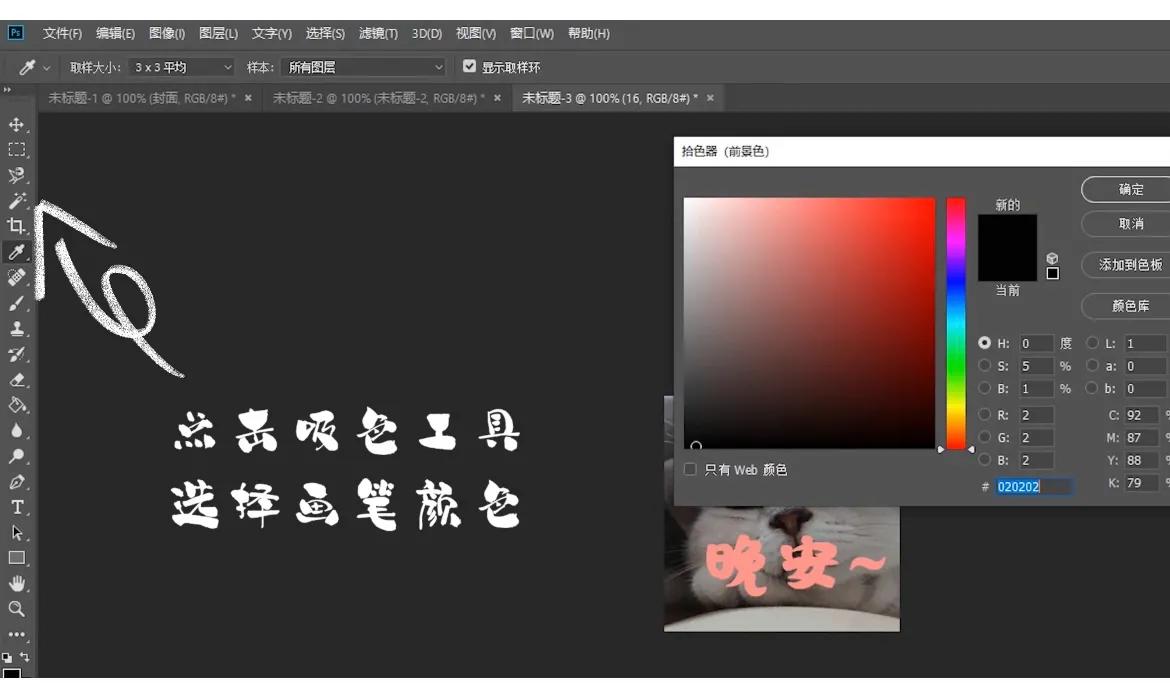Open the 滤镜 menu
The image size is (1170, 697).
click(x=378, y=33)
